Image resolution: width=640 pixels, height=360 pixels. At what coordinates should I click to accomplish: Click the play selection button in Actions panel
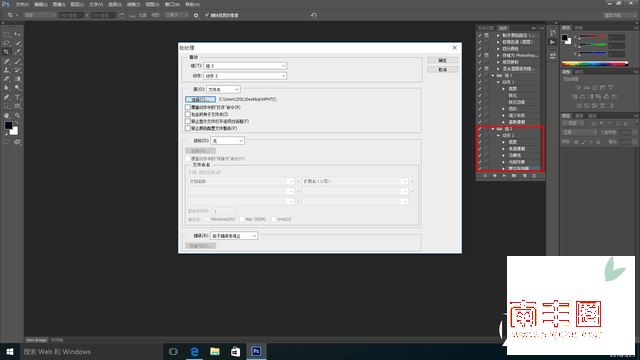[x=504, y=176]
